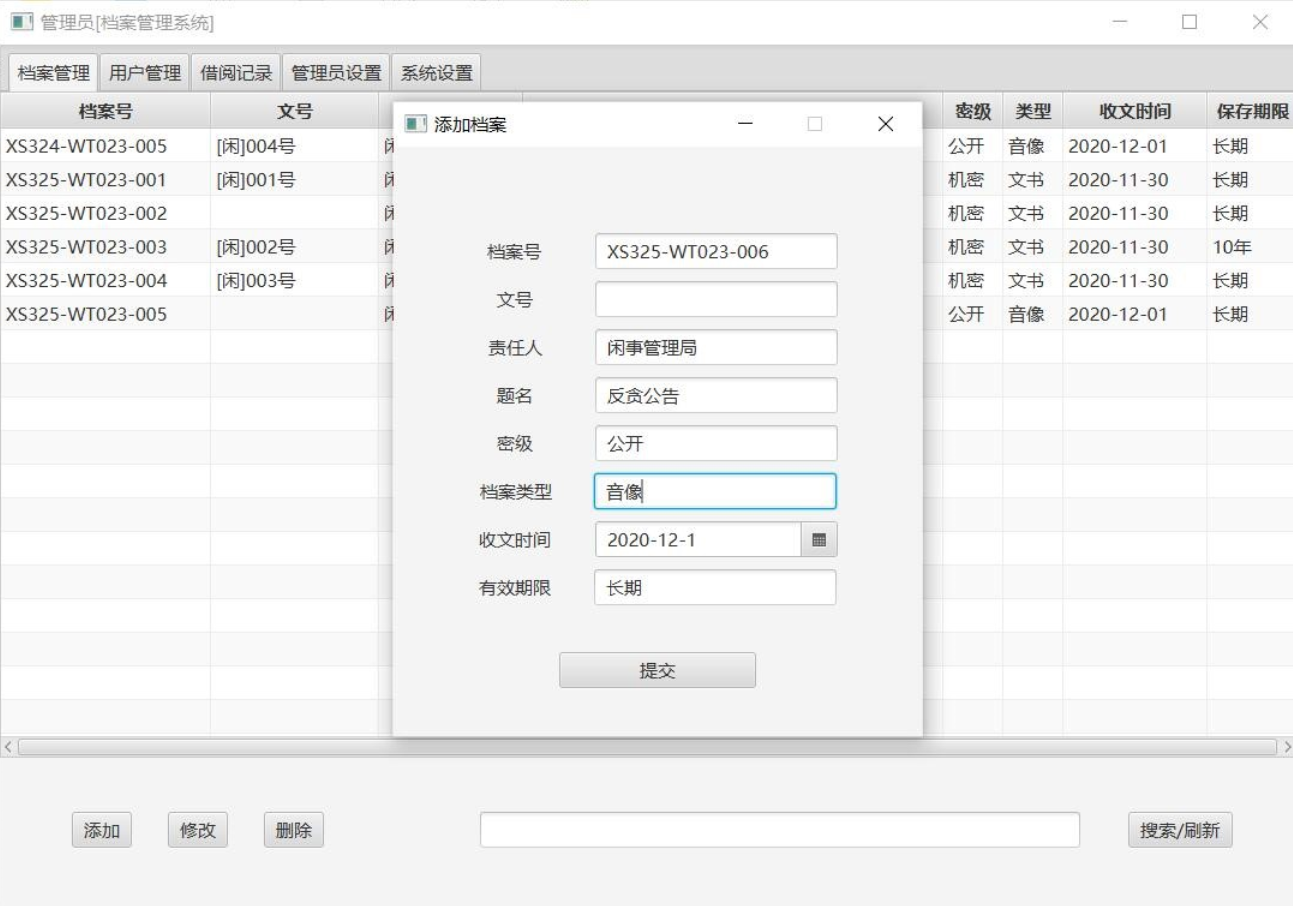The image size is (1293, 906).
Task: Click the 文号 input field
Action: point(715,299)
